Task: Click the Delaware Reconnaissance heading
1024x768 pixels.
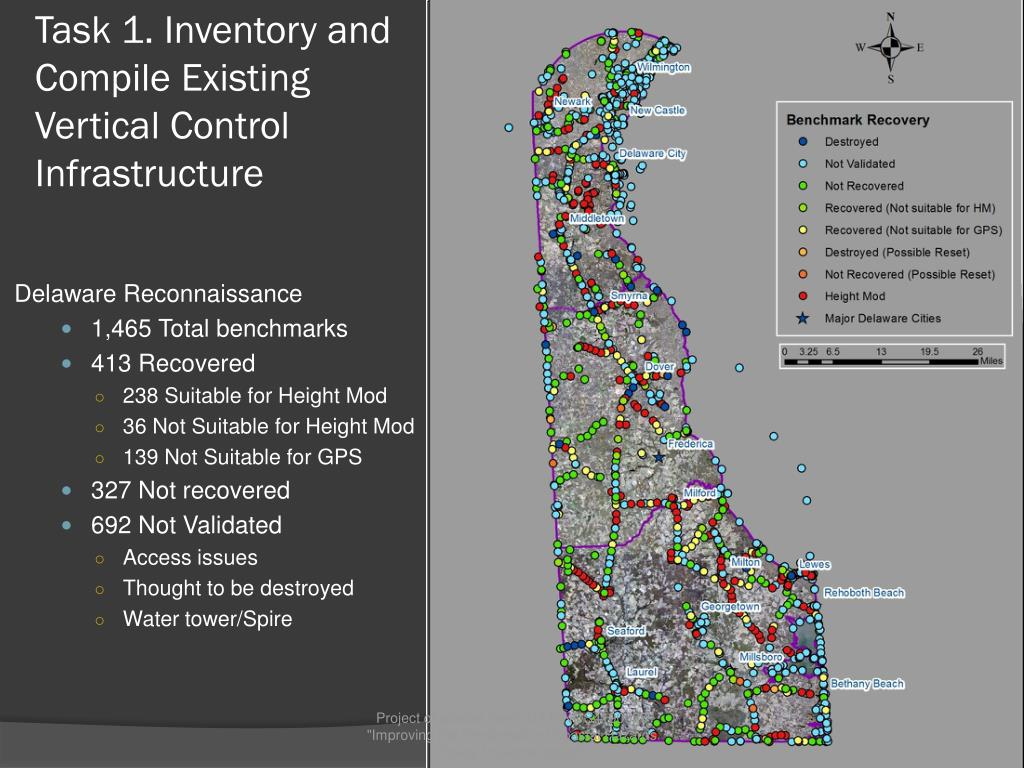Action: [158, 293]
